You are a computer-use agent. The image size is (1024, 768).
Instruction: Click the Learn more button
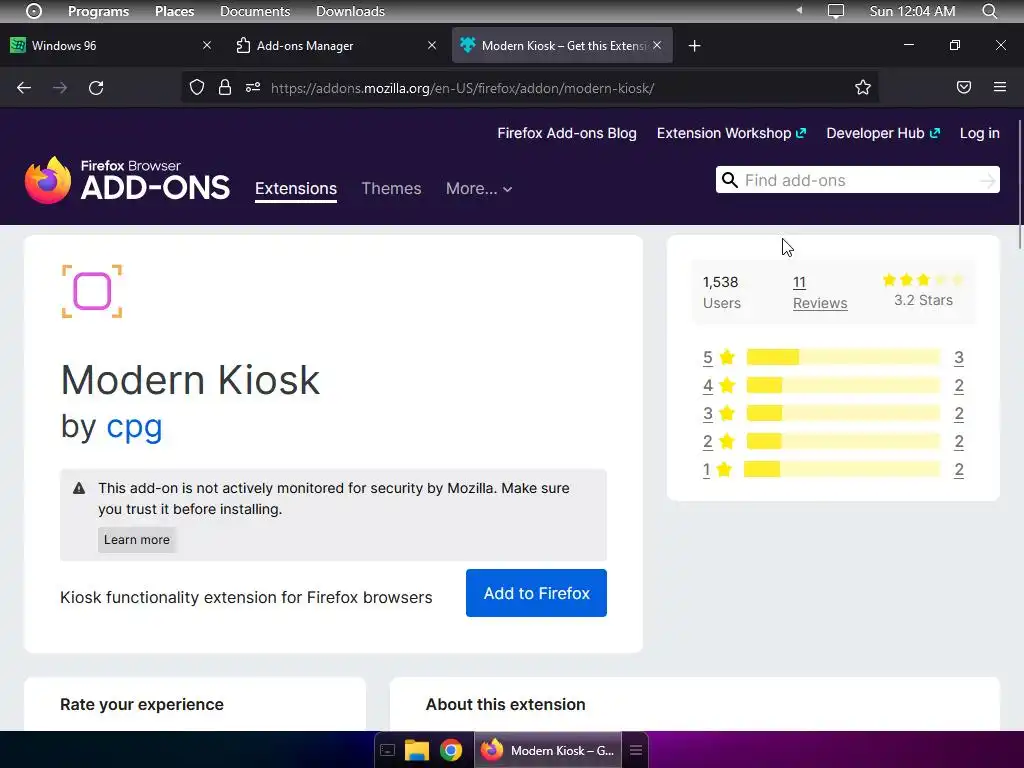click(x=136, y=539)
